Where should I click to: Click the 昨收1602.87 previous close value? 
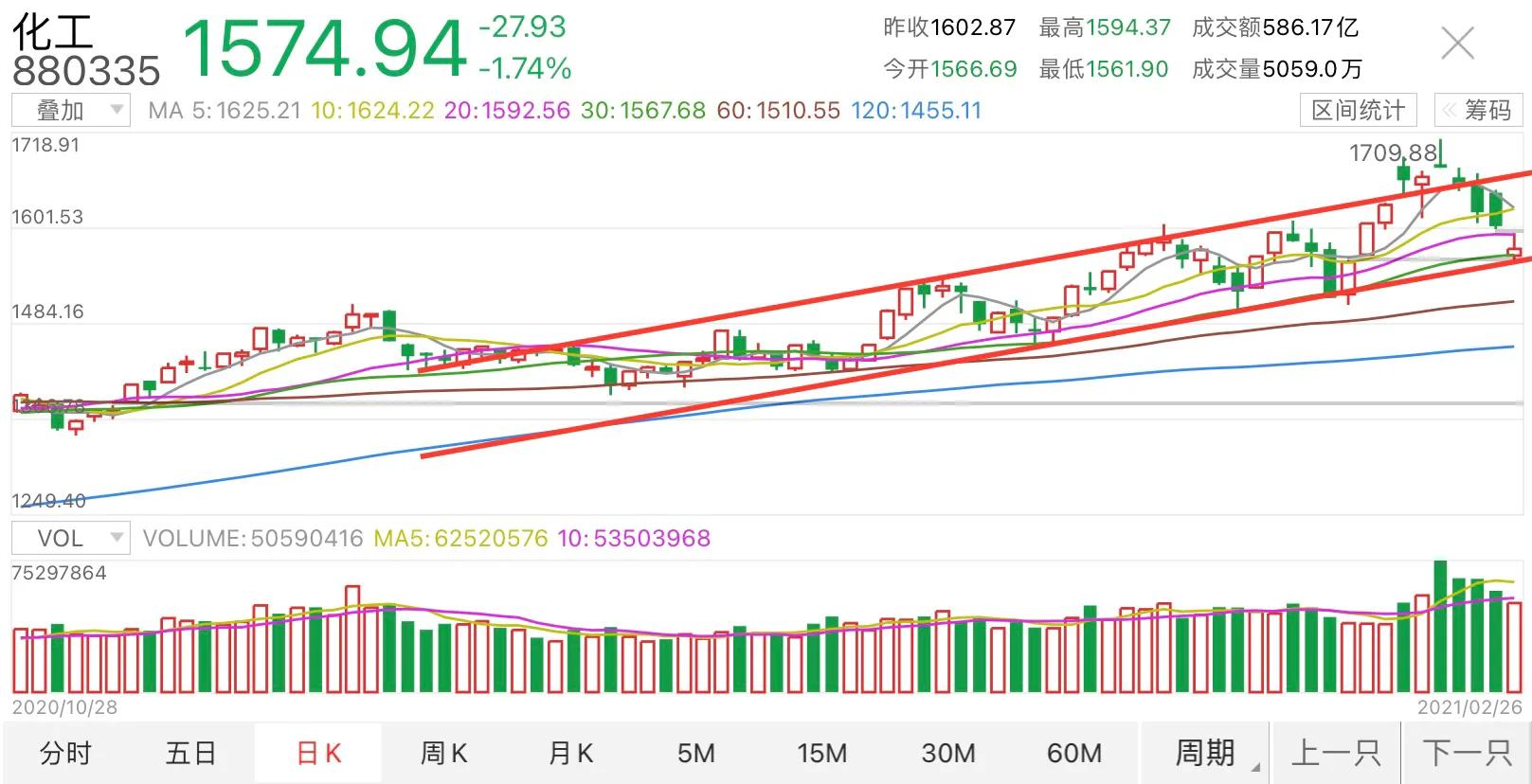tap(949, 28)
